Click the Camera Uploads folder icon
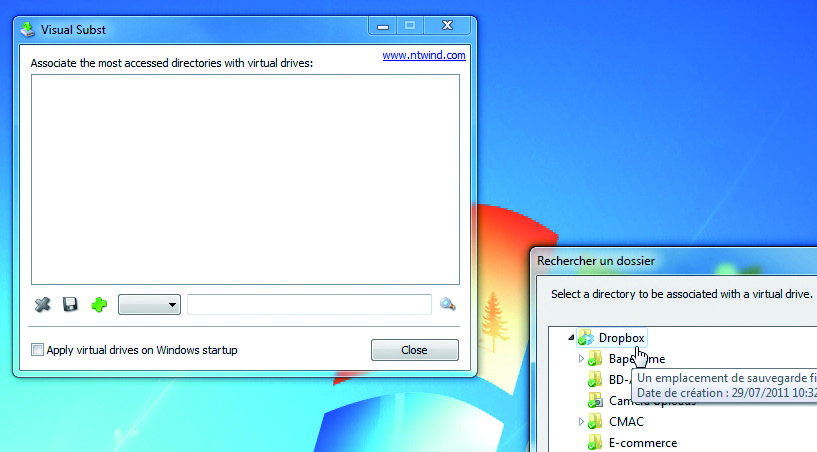The width and height of the screenshot is (817, 452). pyautogui.click(x=595, y=400)
